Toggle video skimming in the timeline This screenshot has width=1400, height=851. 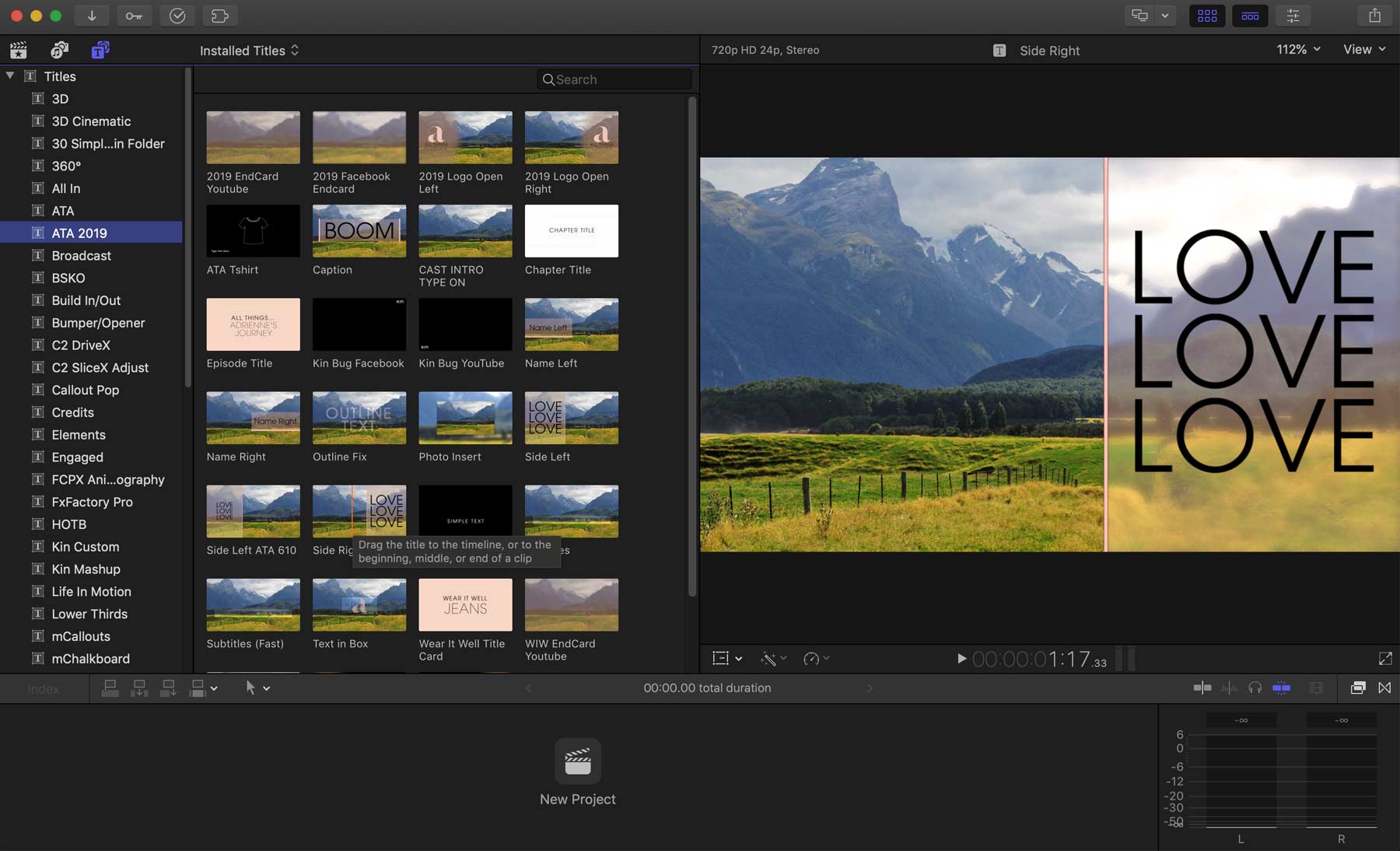tap(1202, 688)
